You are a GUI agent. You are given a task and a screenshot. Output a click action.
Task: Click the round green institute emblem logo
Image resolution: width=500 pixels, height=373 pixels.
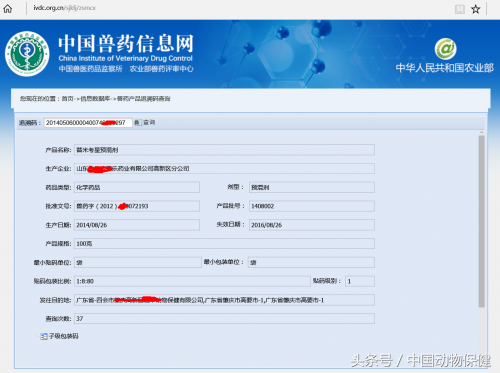click(27, 54)
